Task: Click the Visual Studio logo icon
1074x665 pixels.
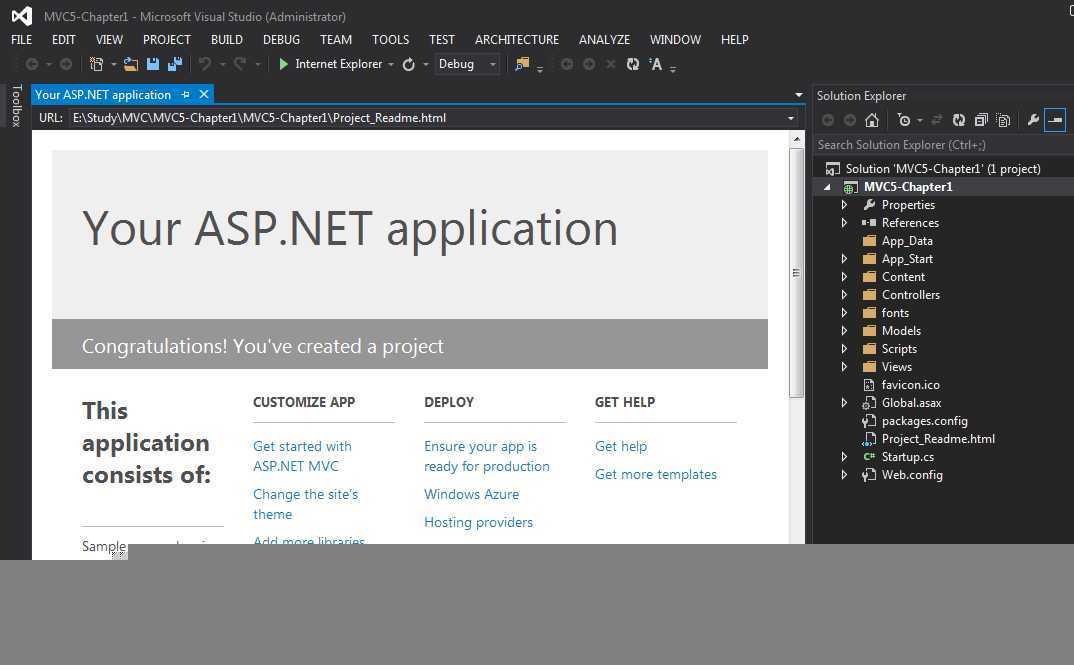Action: (x=22, y=15)
